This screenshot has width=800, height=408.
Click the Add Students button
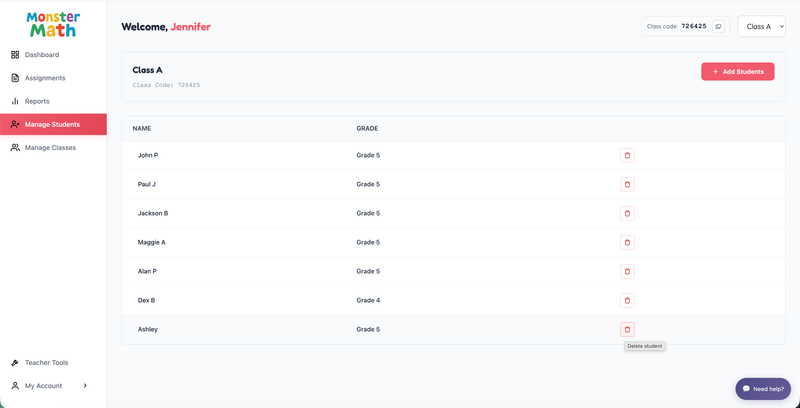(x=738, y=72)
